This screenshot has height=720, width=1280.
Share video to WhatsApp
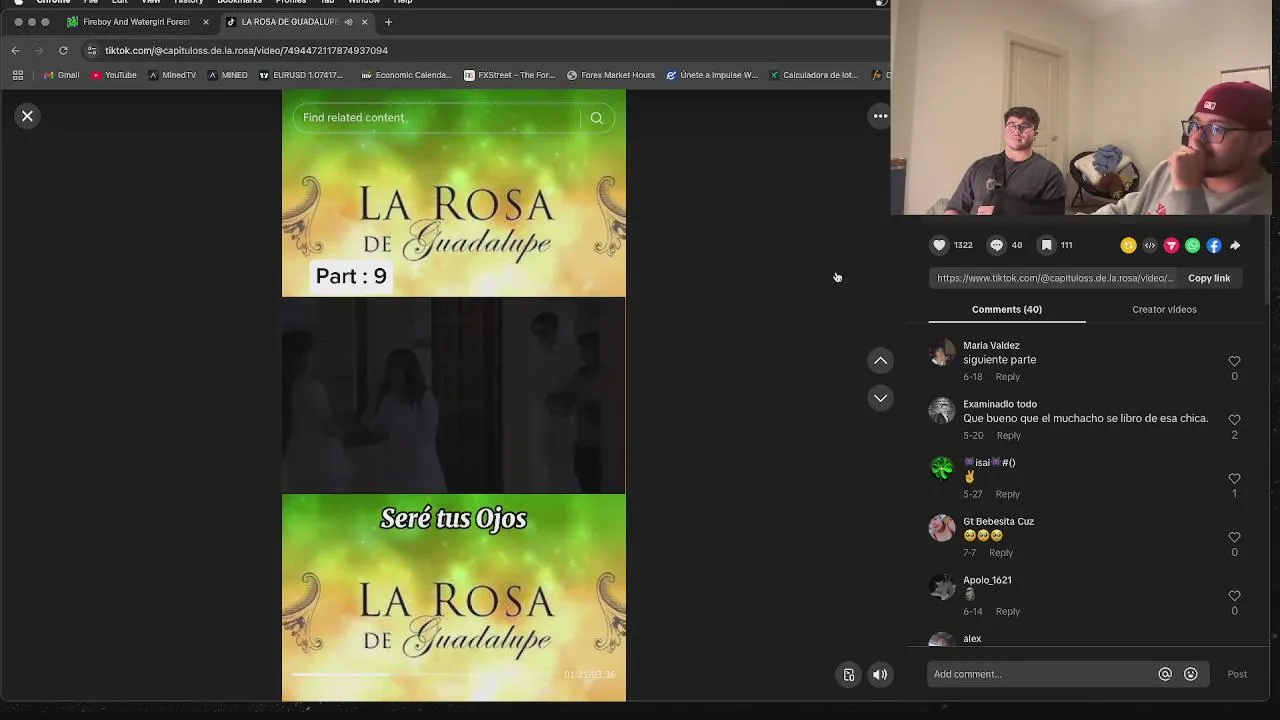pos(1192,245)
